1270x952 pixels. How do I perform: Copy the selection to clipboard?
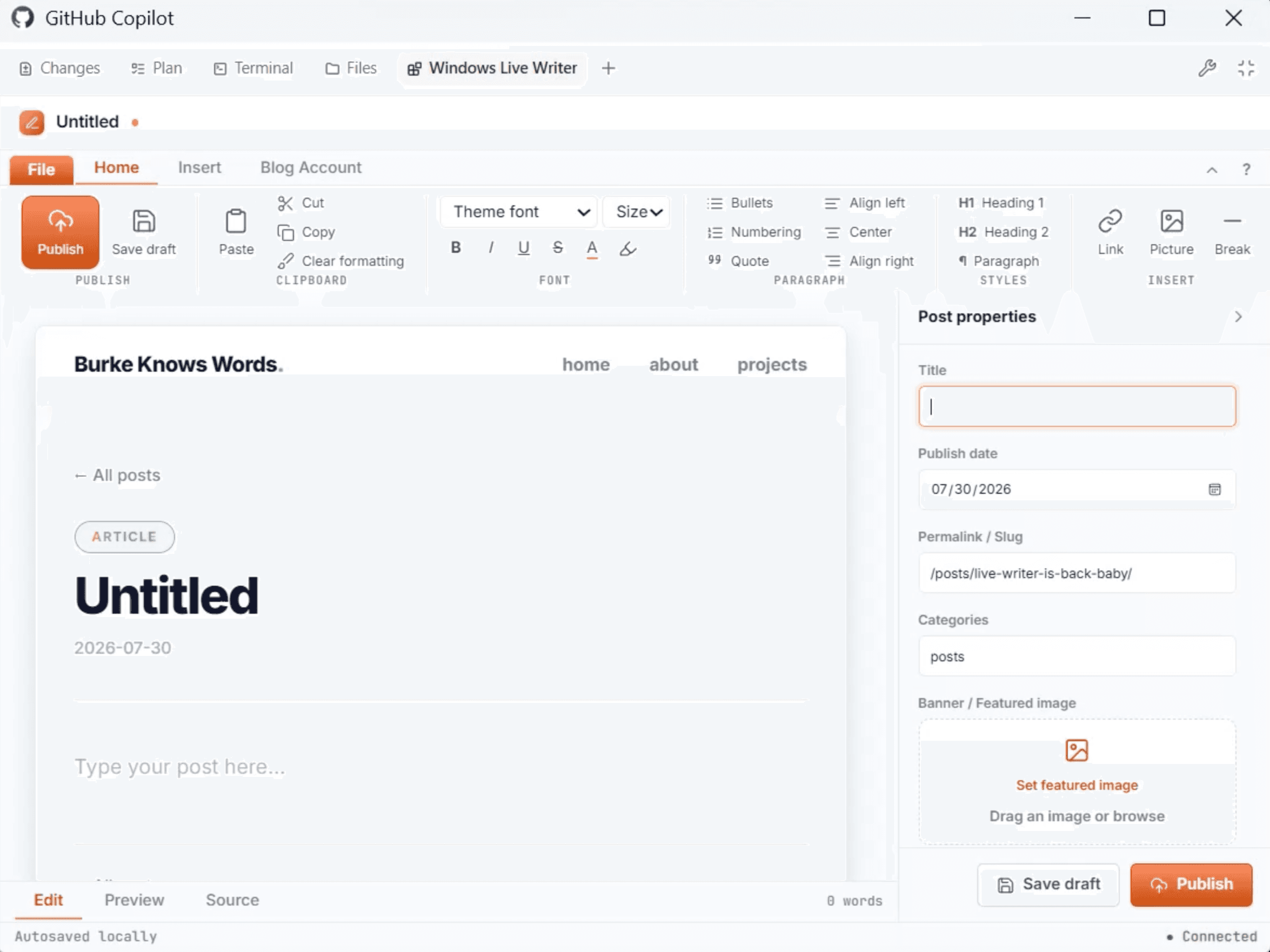[306, 232]
